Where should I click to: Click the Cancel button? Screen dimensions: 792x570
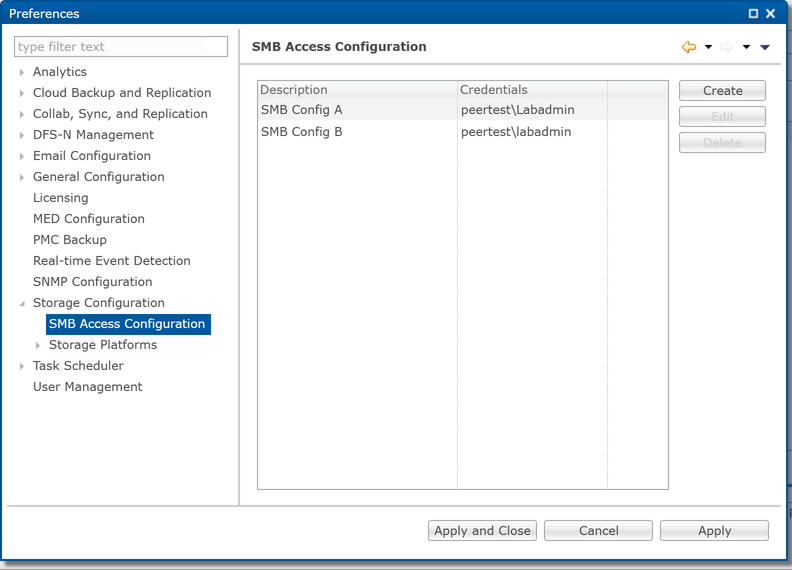(599, 531)
